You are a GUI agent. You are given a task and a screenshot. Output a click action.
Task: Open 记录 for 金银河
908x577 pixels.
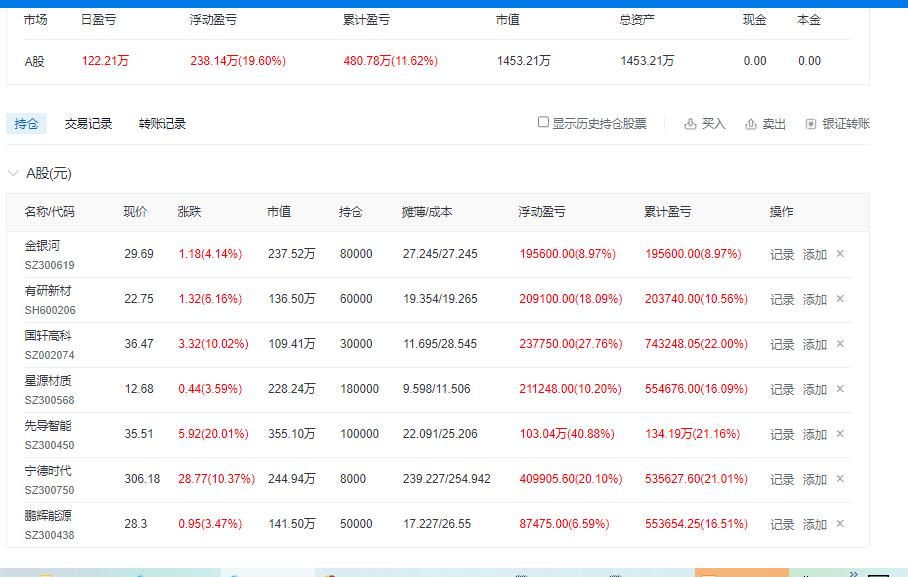click(x=782, y=255)
